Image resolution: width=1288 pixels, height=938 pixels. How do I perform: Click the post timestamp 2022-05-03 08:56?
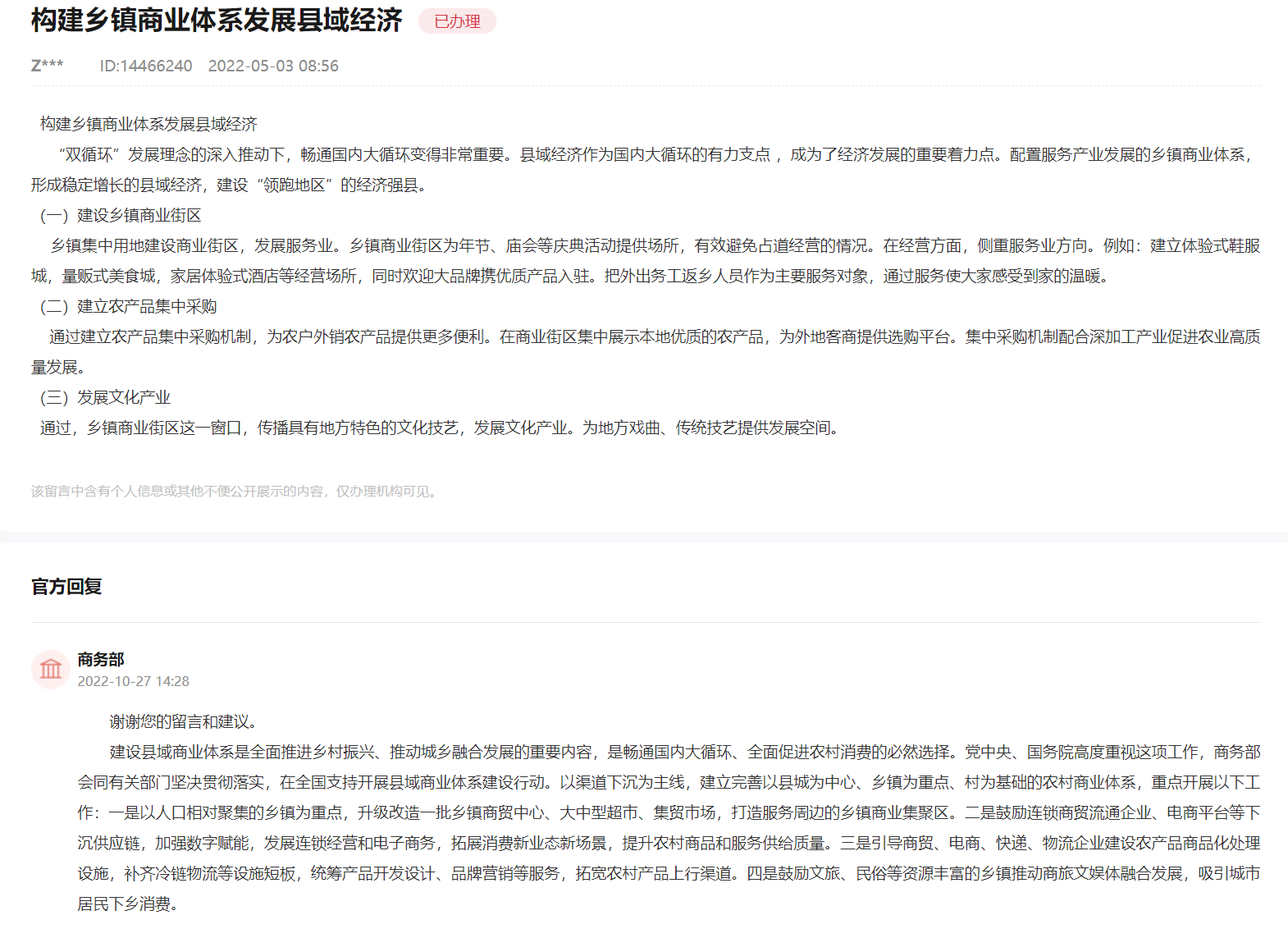273,66
